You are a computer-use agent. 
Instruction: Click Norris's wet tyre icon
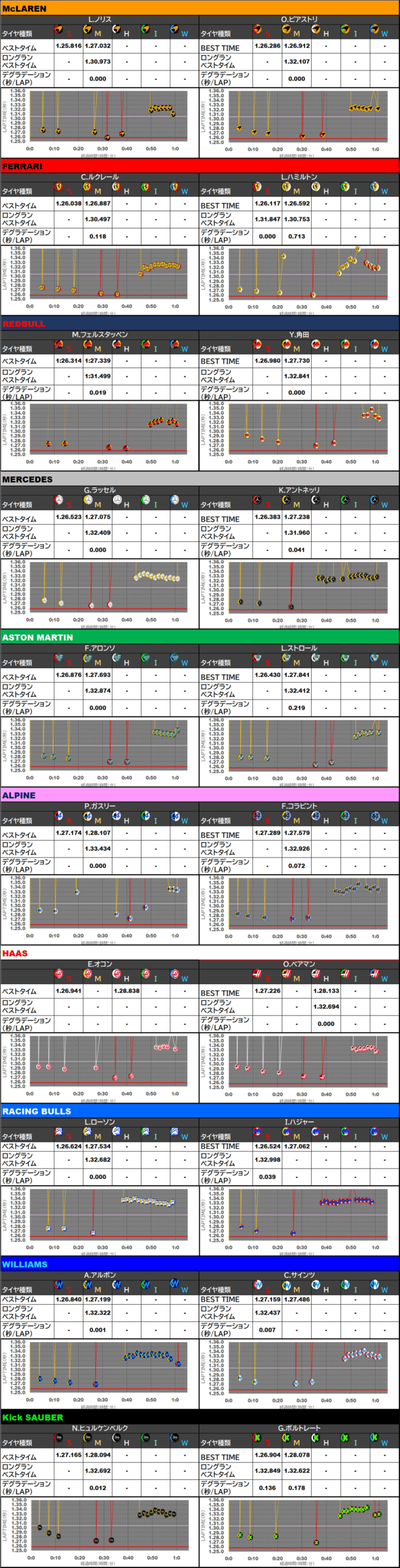click(175, 29)
